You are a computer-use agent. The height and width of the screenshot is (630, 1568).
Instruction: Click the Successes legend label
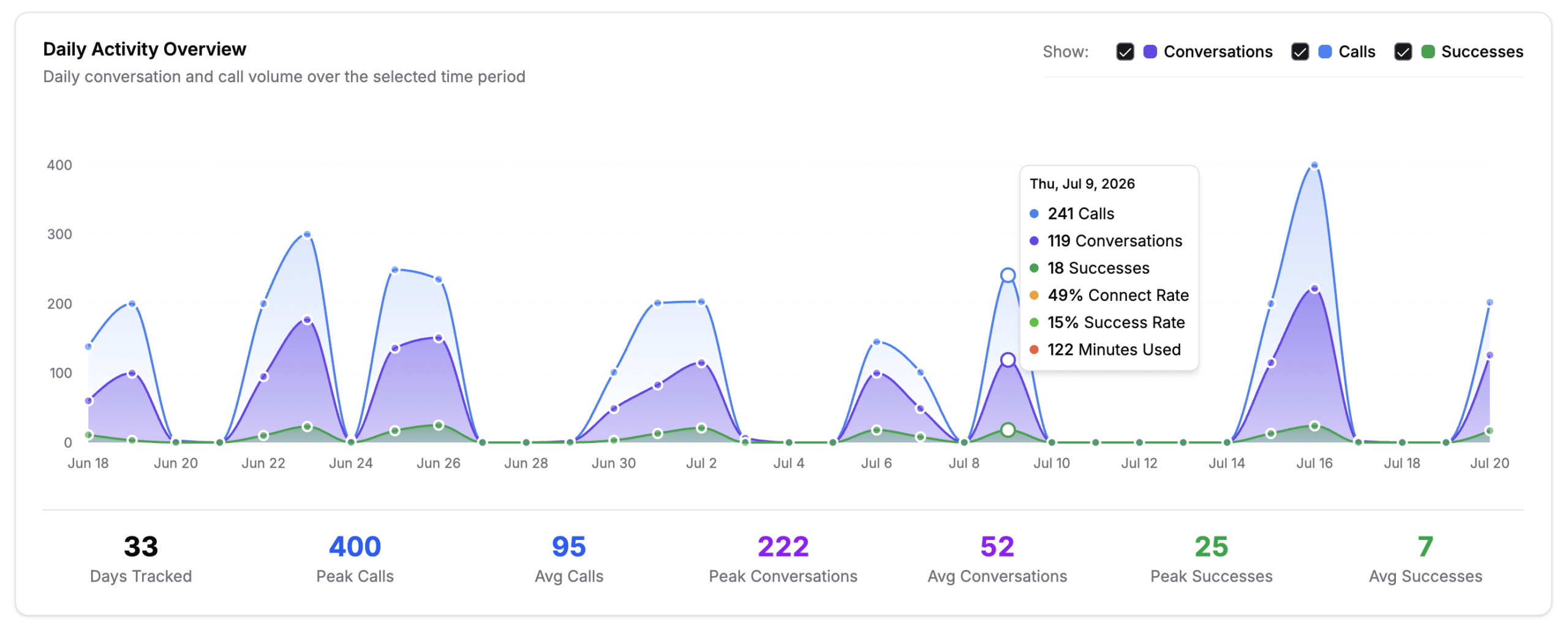point(1482,51)
